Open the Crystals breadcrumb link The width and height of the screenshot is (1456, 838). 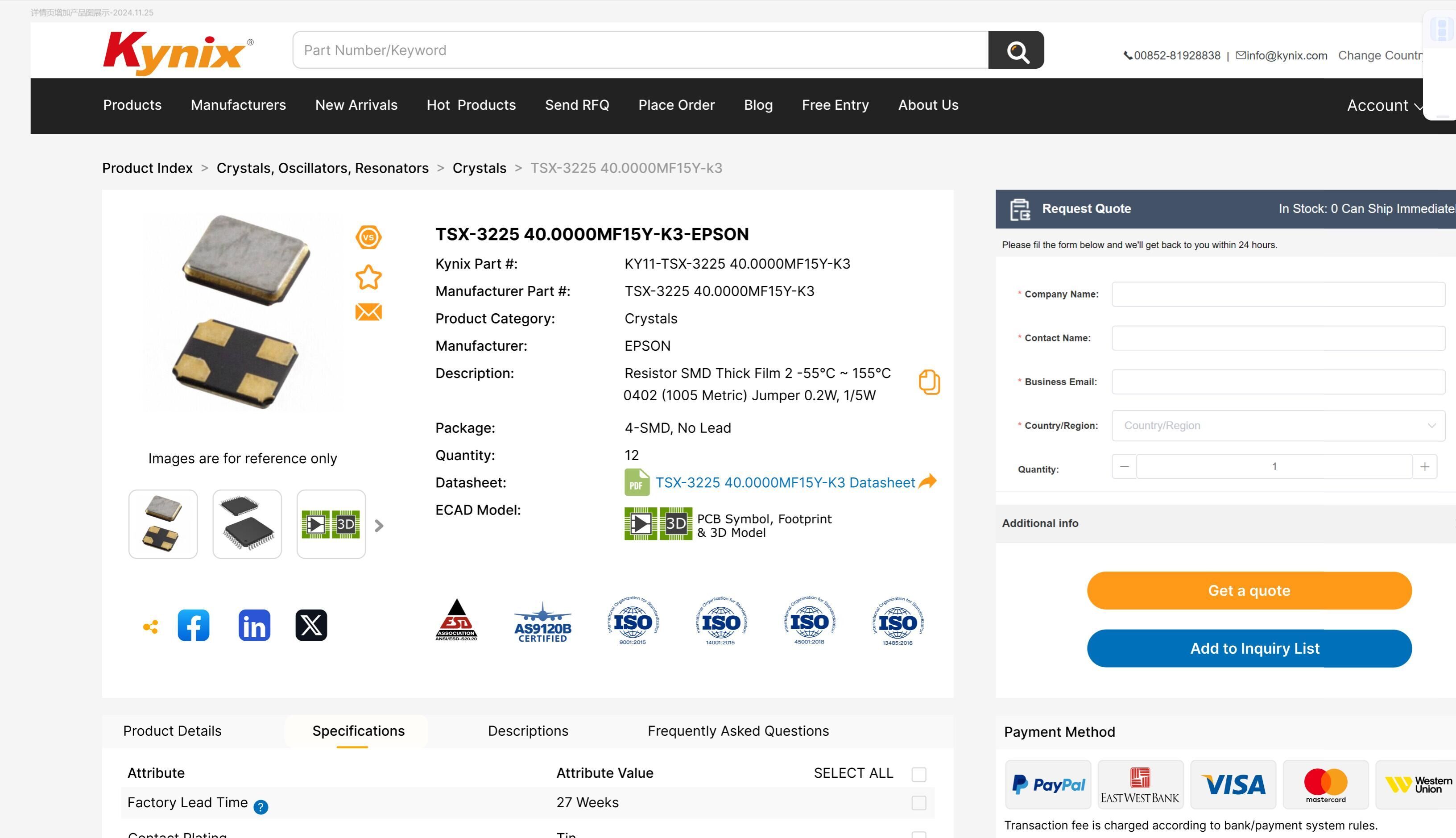click(479, 168)
